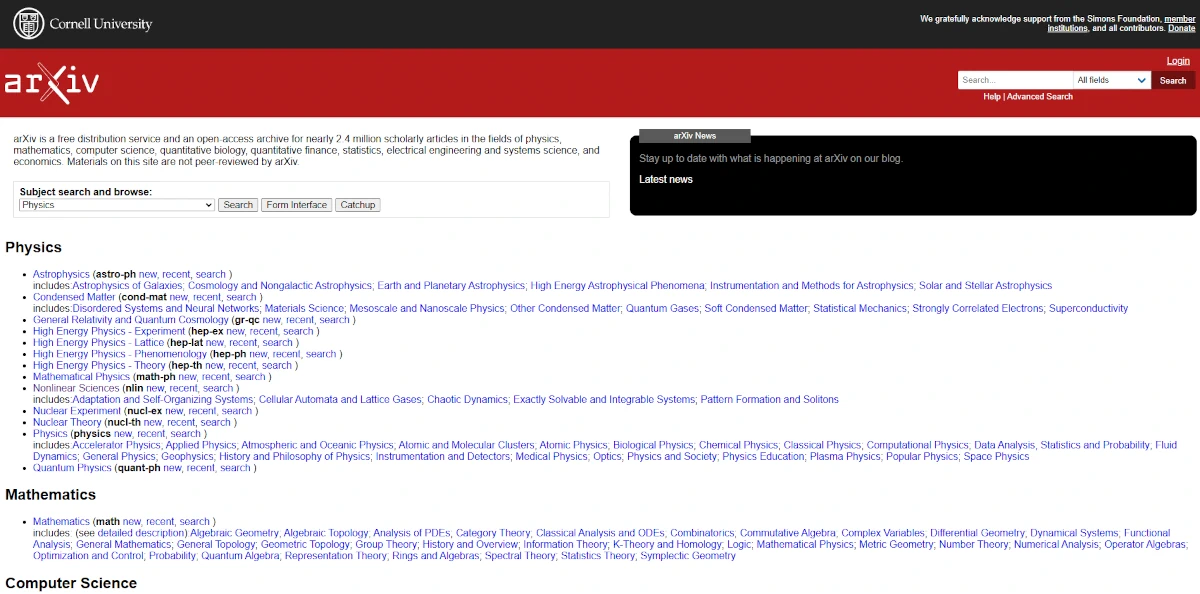Viewport: 1200px width, 594px height.
Task: Open Algebraic Geometry link
Action: point(234,534)
